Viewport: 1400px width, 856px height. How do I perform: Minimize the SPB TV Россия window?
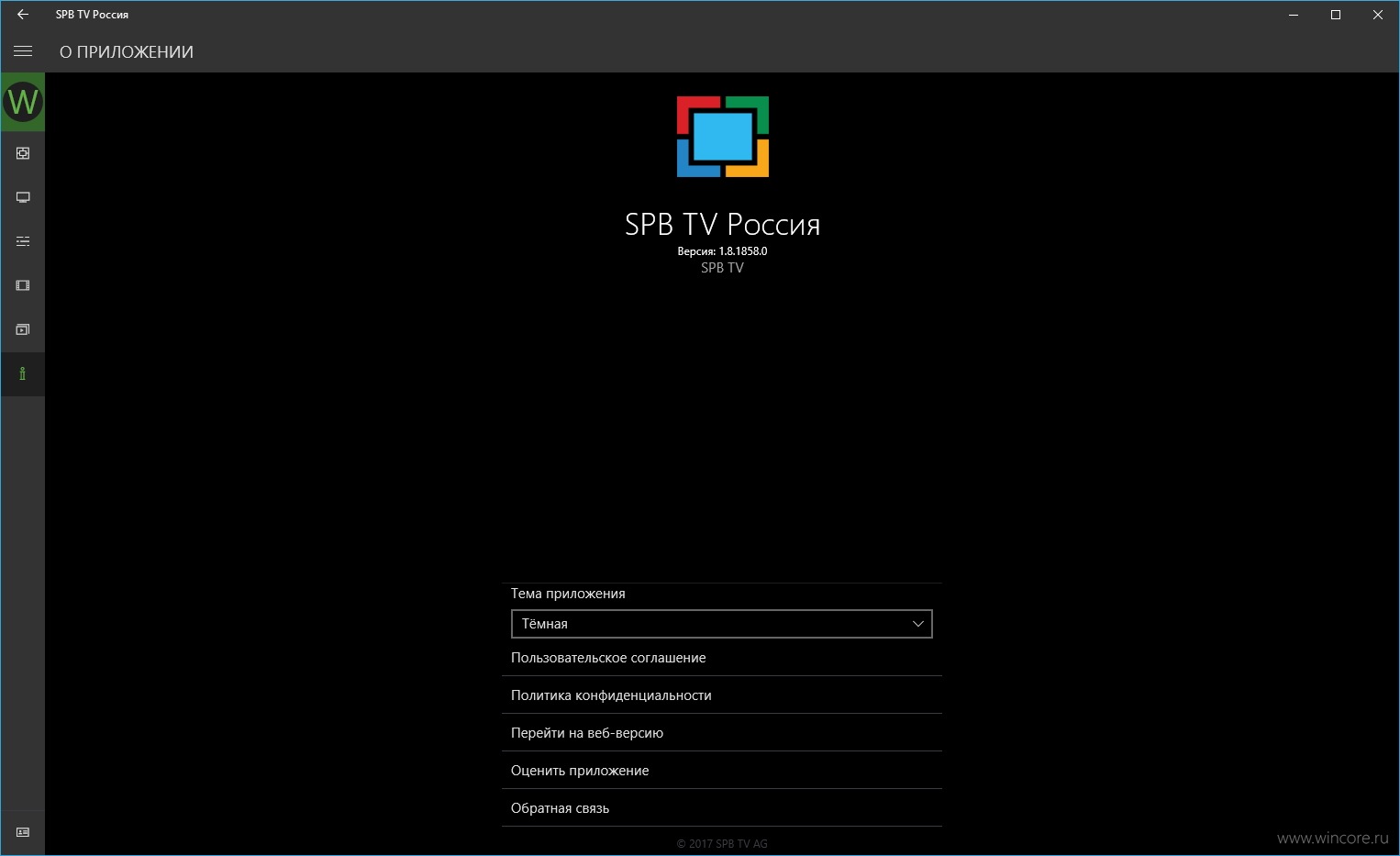(1294, 15)
